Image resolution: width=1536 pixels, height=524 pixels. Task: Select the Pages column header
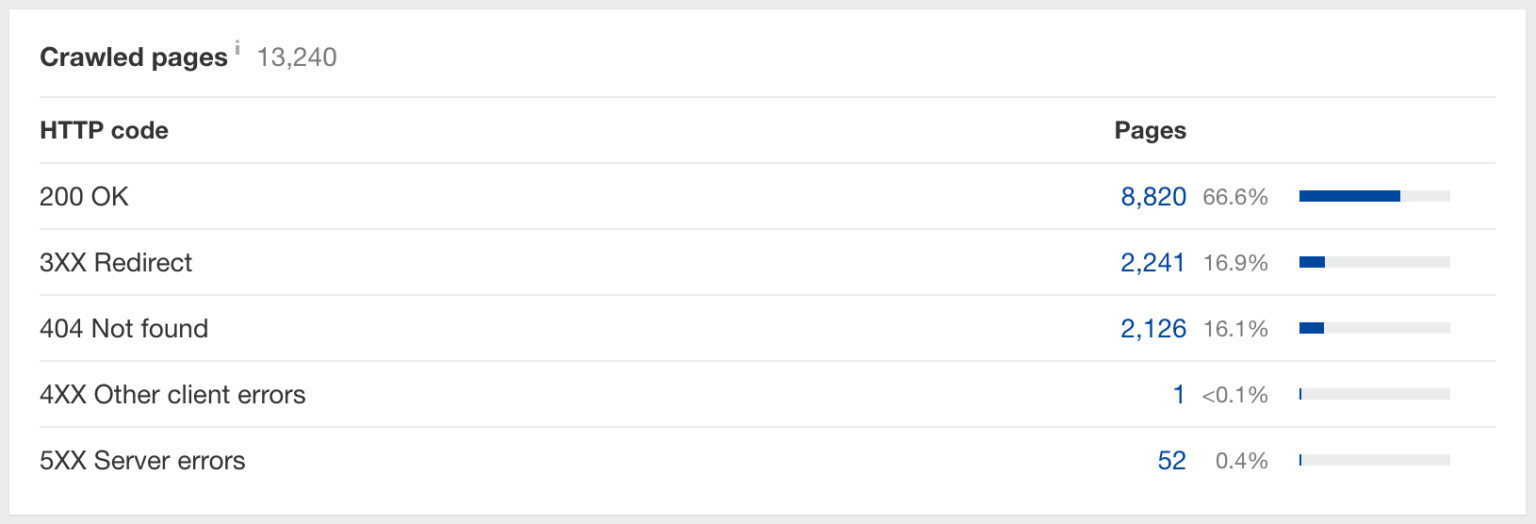pos(1150,131)
